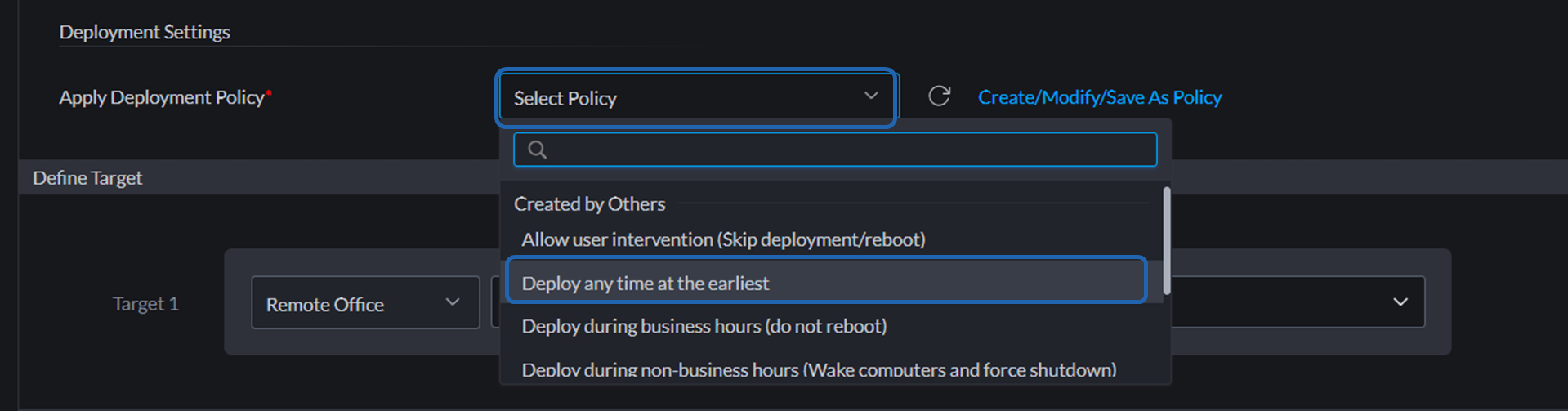Expand the right-side Target 1 dropdown arrow
The width and height of the screenshot is (1568, 411).
click(1400, 302)
